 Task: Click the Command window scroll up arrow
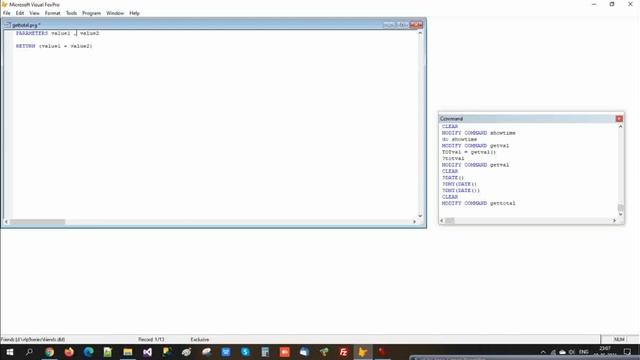point(620,127)
